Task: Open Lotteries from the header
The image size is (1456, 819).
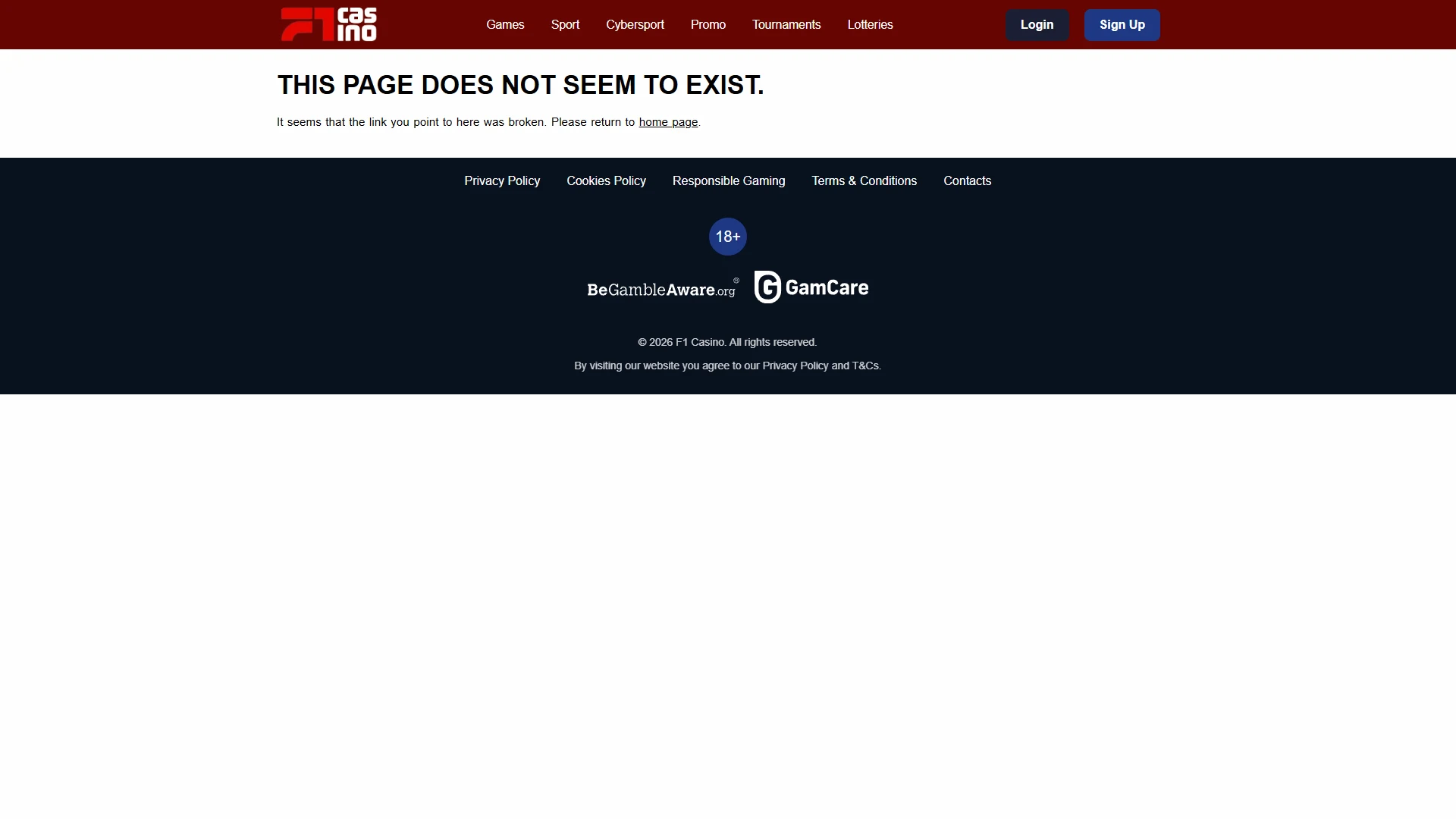Action: click(x=870, y=24)
